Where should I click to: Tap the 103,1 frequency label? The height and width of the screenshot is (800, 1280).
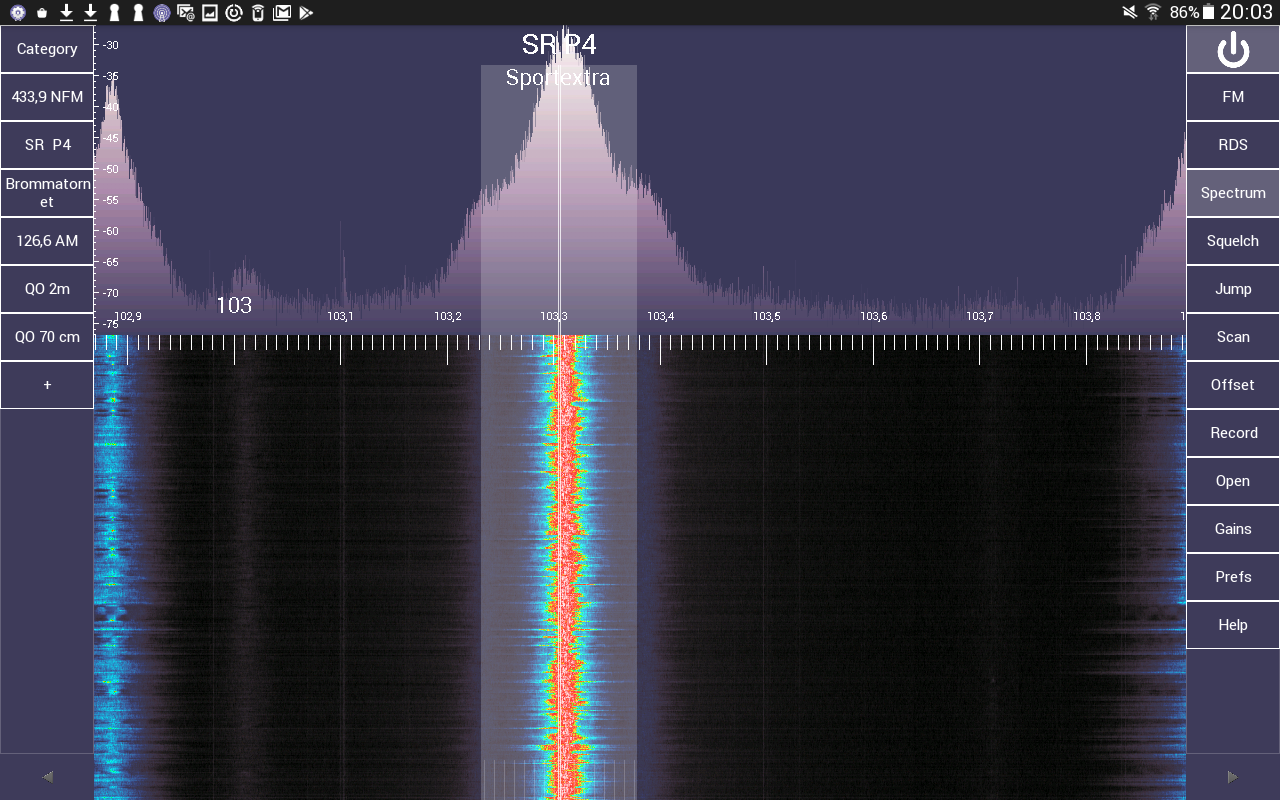tap(341, 316)
